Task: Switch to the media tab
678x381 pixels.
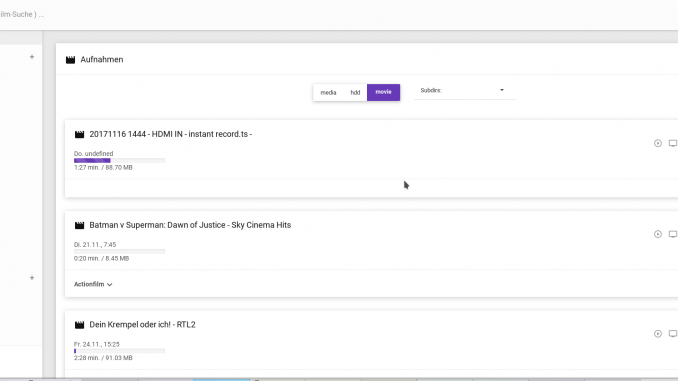Action: [328, 93]
